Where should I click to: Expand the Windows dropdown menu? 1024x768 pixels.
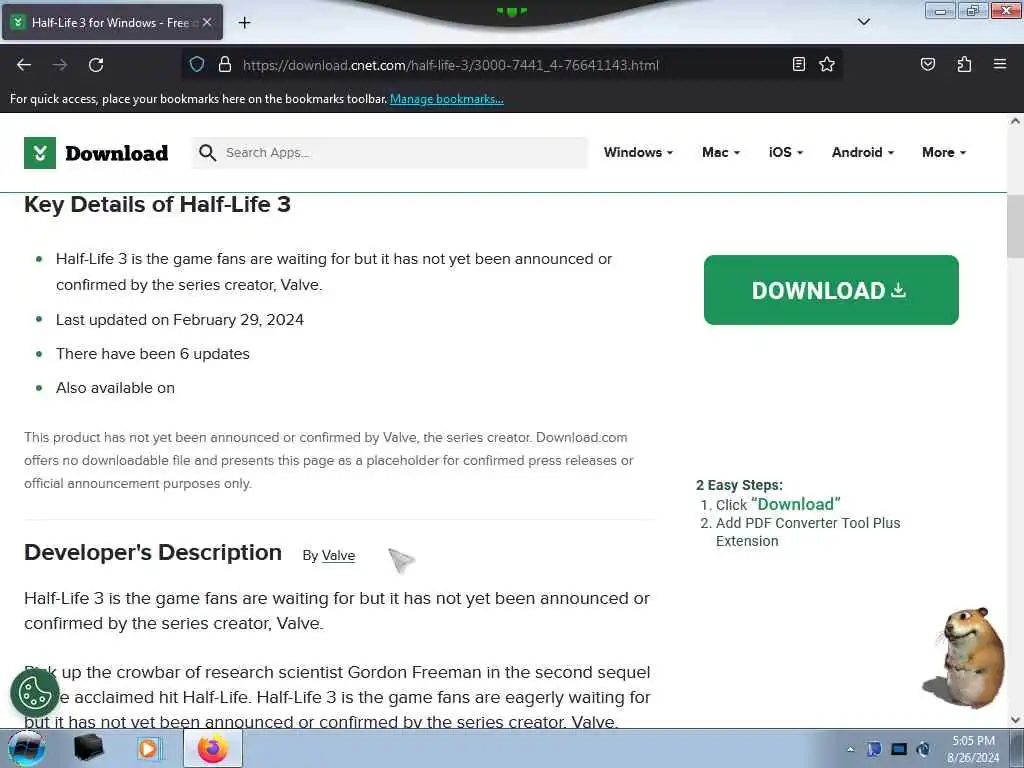(x=638, y=152)
